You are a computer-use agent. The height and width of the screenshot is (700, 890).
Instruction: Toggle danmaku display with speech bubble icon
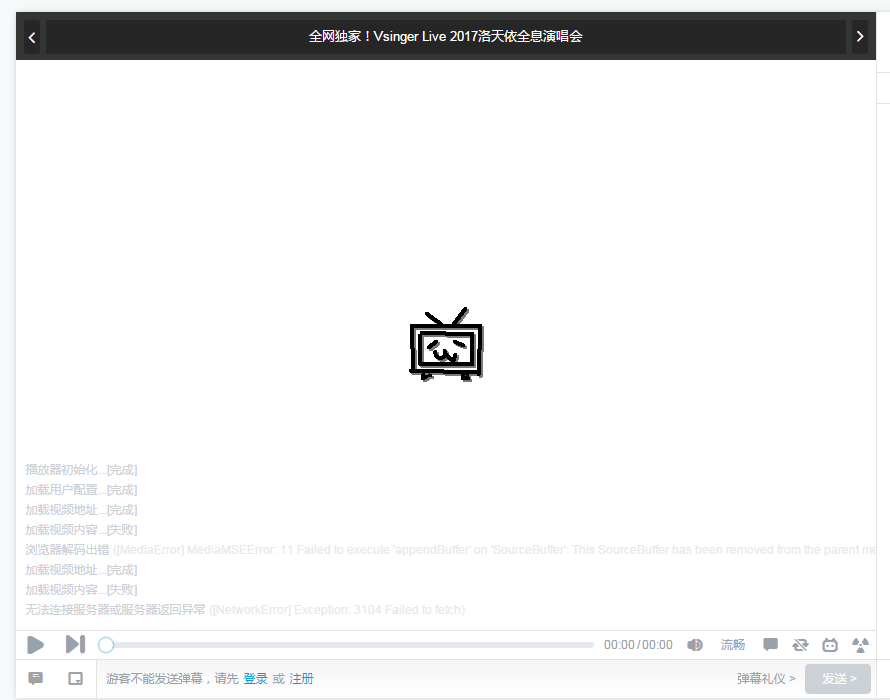tap(770, 644)
